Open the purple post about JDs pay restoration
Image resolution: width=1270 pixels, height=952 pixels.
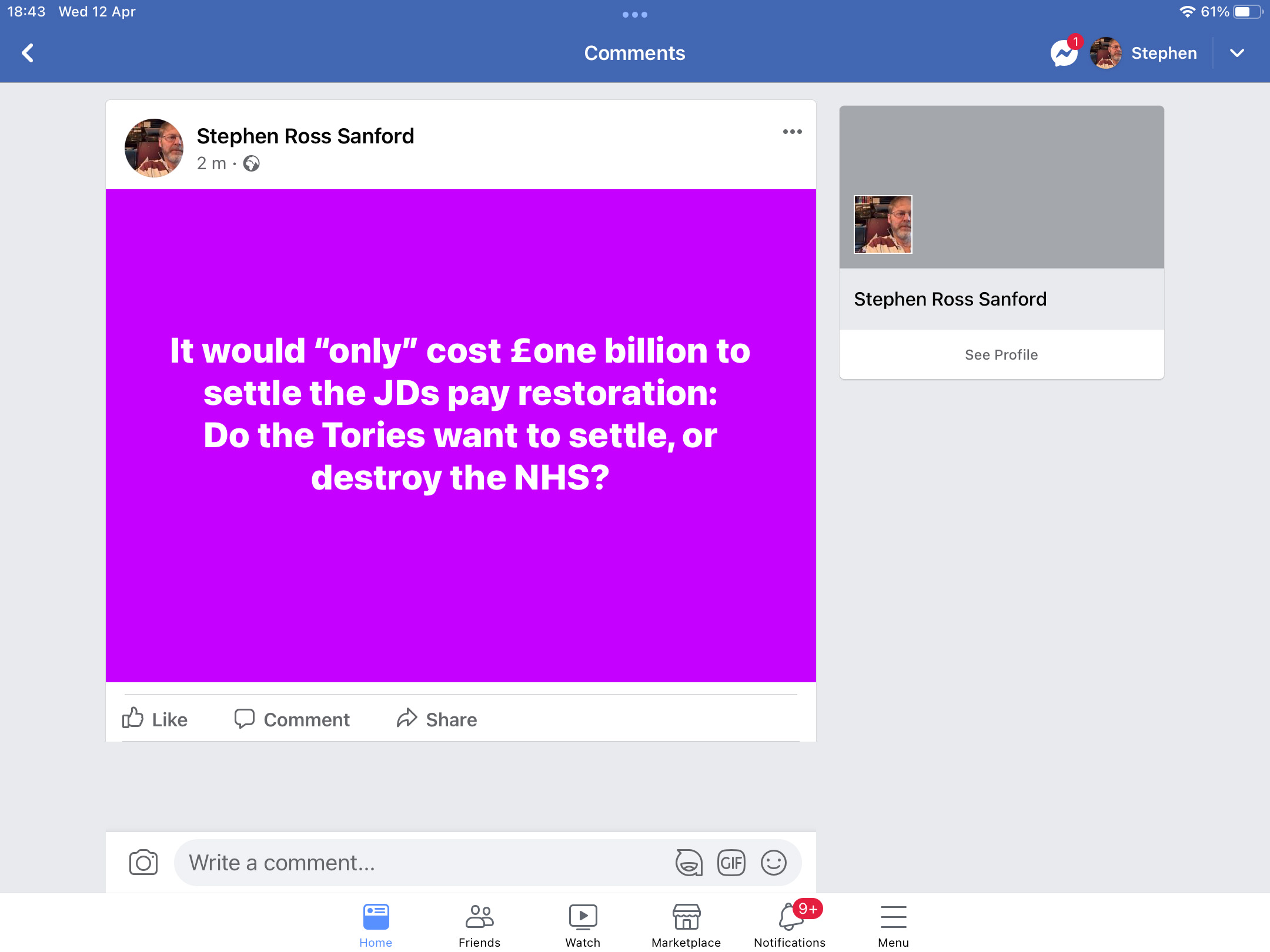461,435
